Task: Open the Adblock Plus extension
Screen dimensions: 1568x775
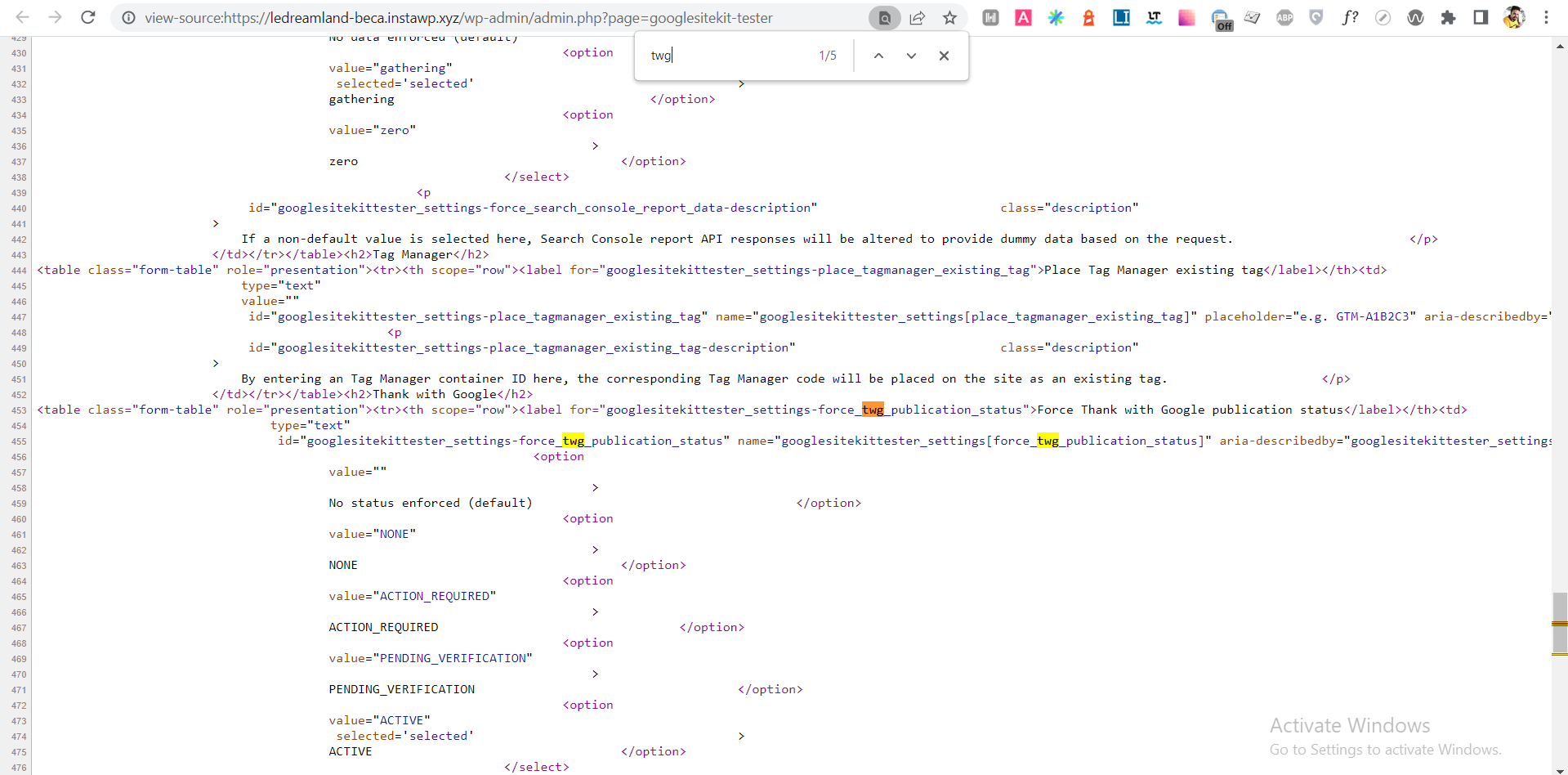Action: tap(1284, 17)
